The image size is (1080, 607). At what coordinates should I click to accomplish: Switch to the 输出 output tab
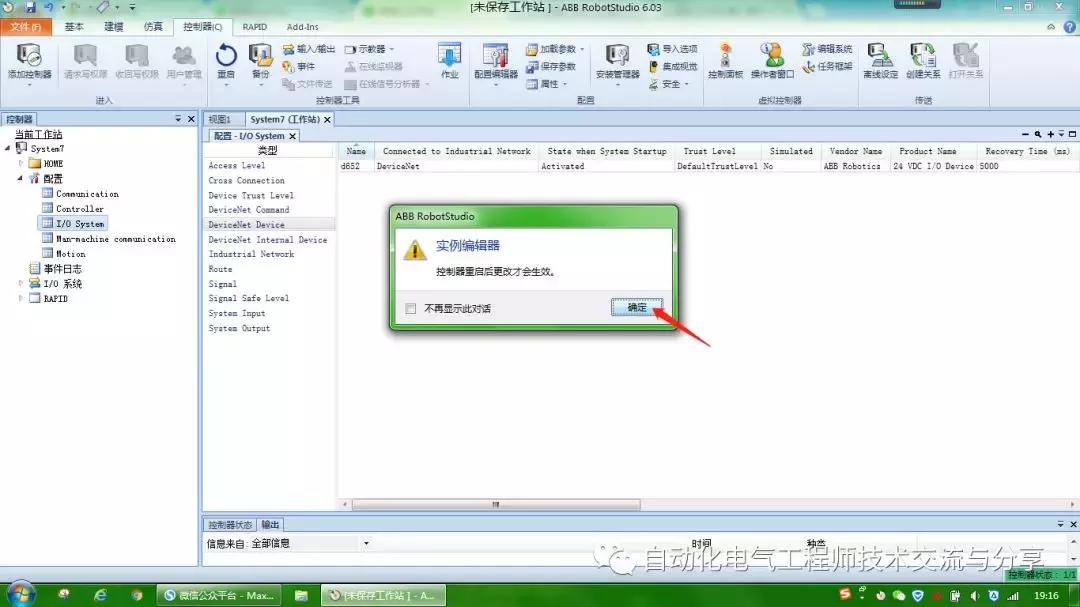coord(270,525)
